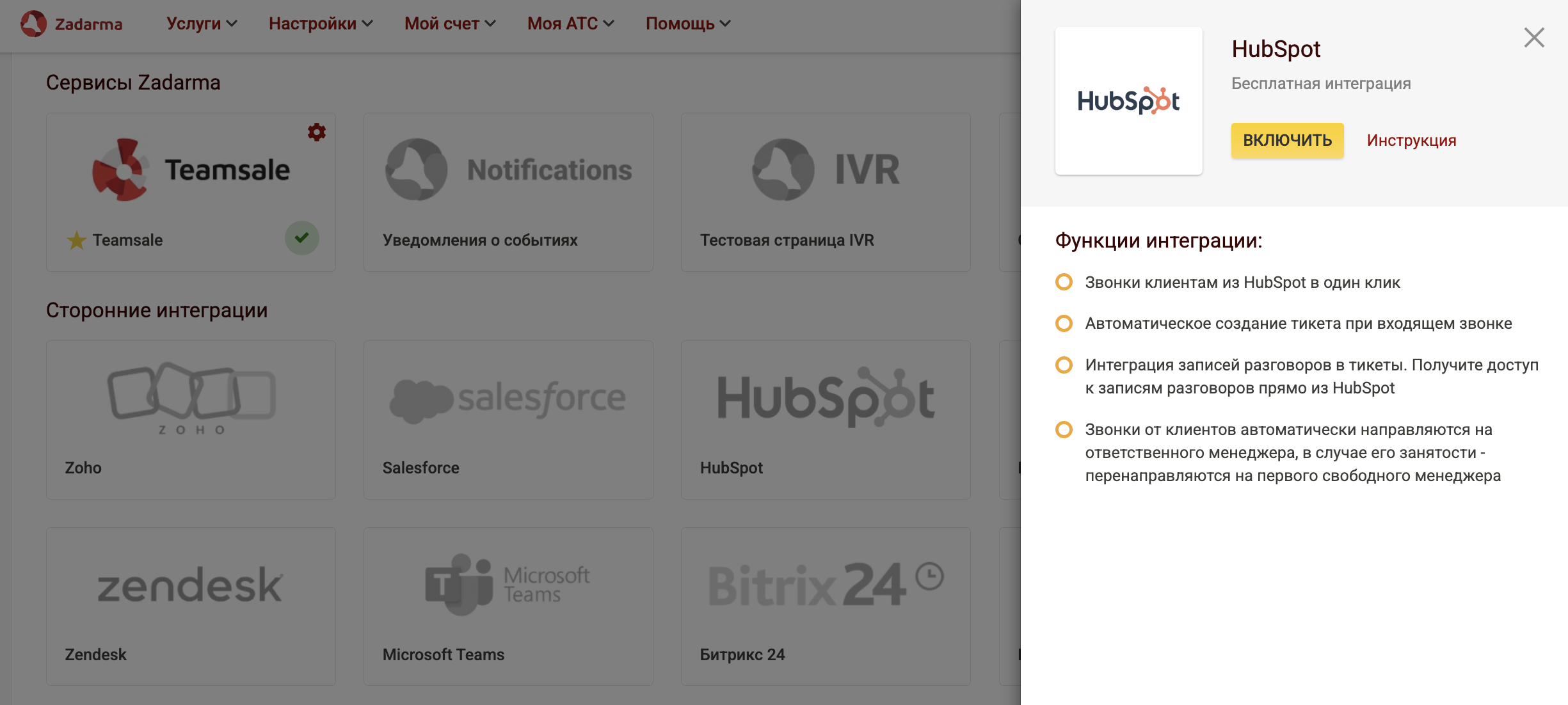
Task: Click Звонки клиентам из HubSpot feature
Action: tap(1242, 282)
